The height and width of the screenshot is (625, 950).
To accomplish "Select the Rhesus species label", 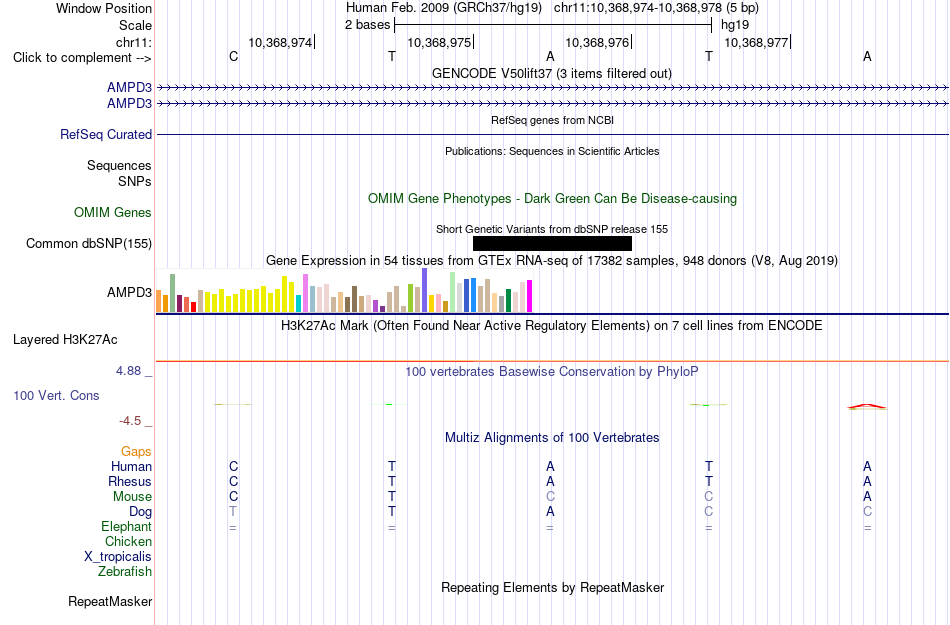I will coord(130,481).
